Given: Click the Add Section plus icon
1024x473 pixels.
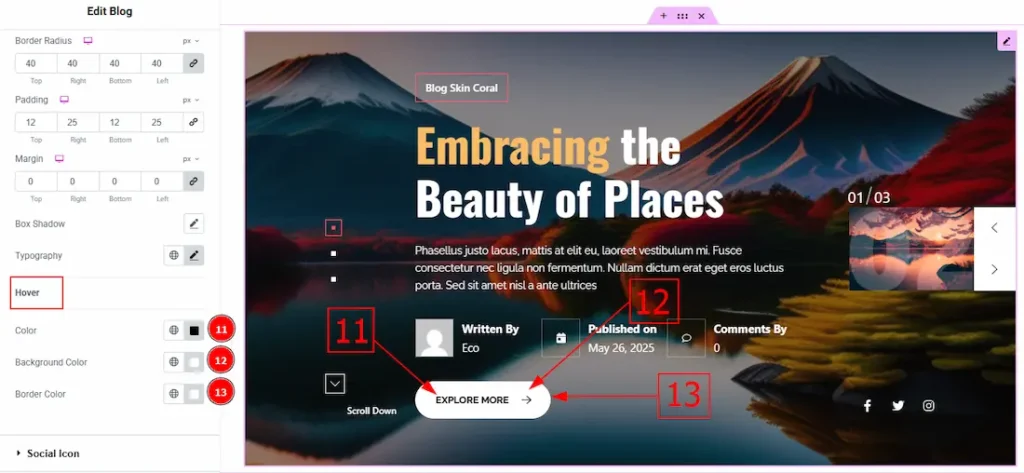Looking at the screenshot, I should (x=663, y=16).
